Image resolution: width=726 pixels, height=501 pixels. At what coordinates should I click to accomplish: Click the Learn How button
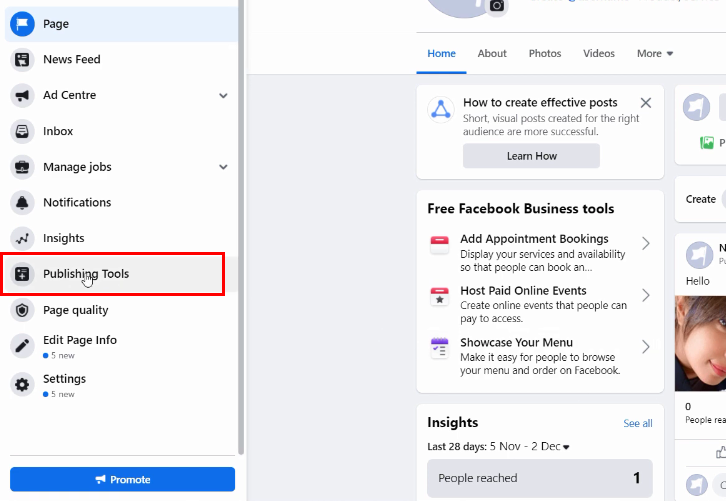click(531, 156)
